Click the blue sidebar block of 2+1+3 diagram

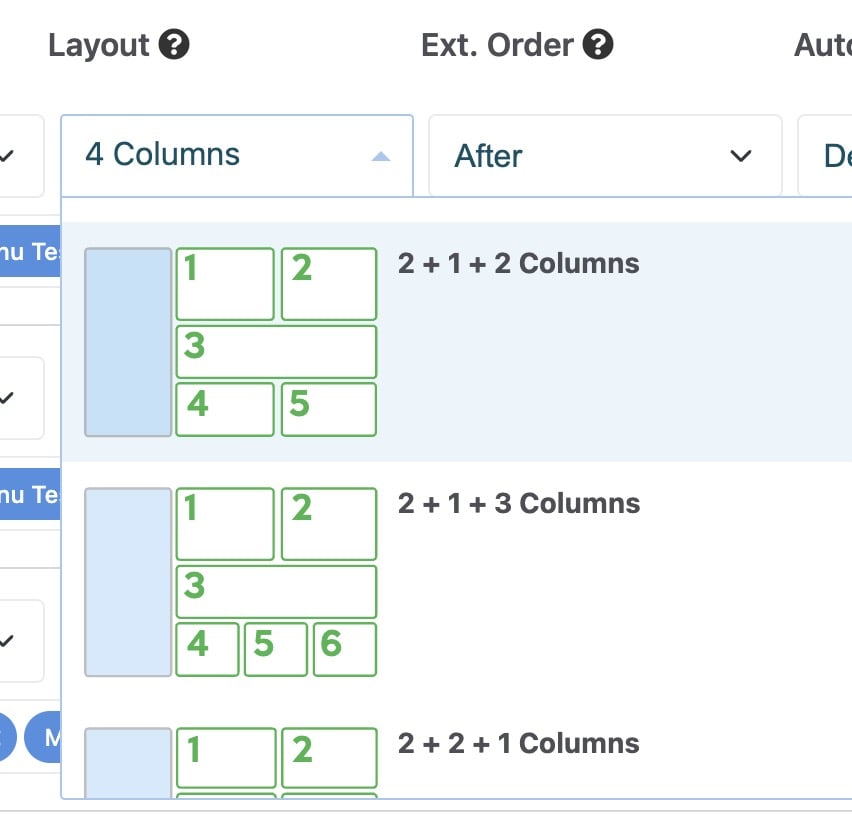128,582
